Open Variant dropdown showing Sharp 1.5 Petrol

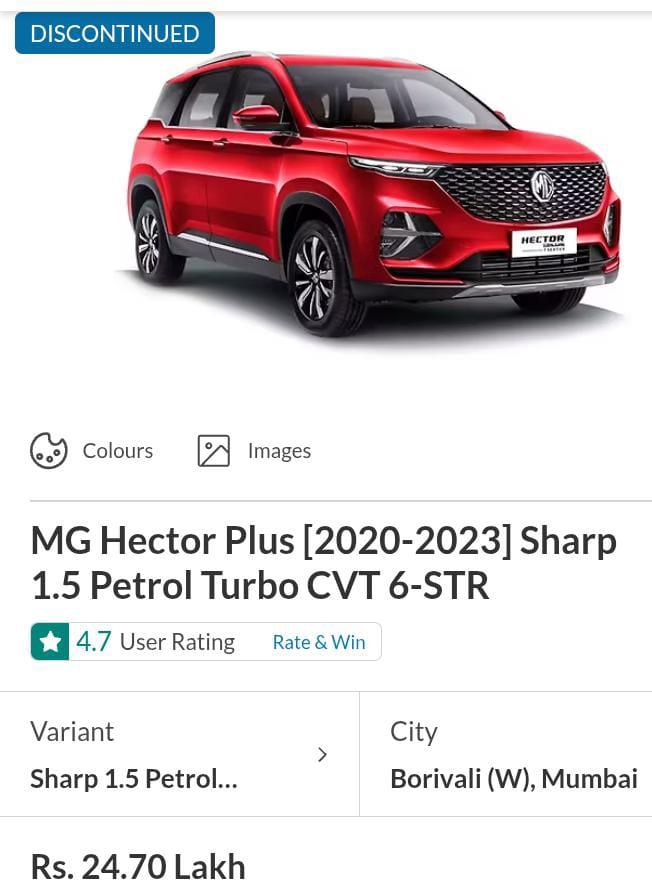tap(179, 754)
